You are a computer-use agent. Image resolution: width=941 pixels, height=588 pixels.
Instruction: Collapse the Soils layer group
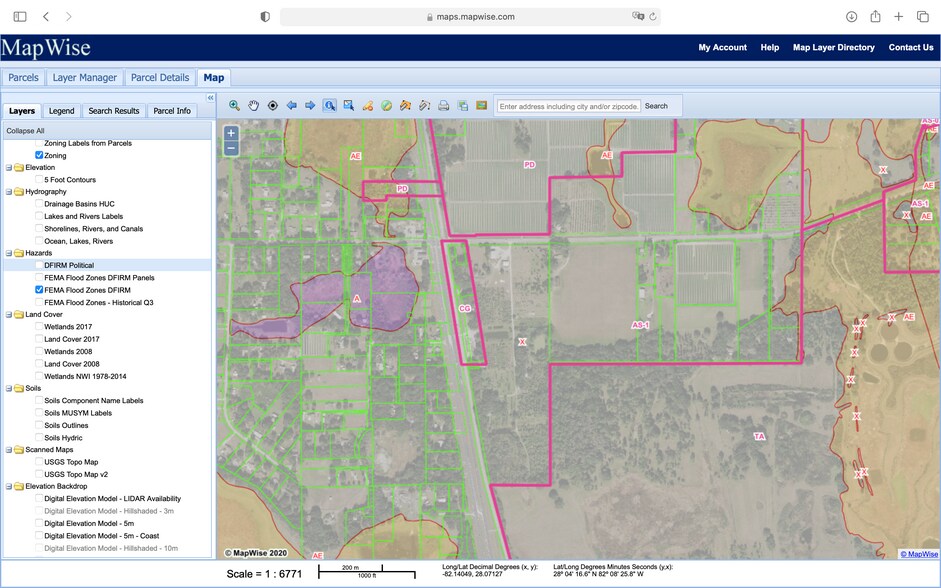8,388
